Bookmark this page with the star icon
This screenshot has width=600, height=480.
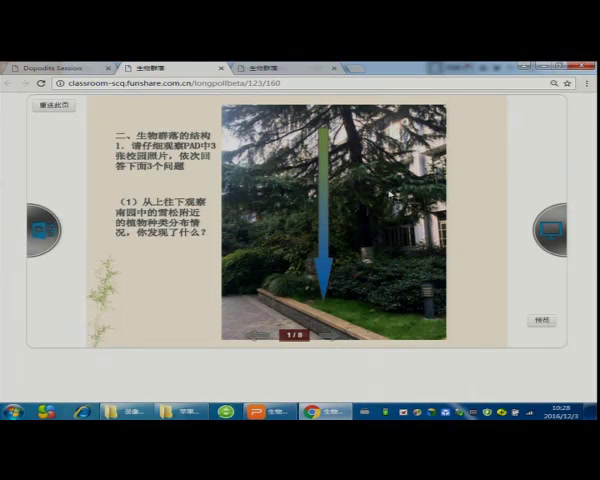568,83
